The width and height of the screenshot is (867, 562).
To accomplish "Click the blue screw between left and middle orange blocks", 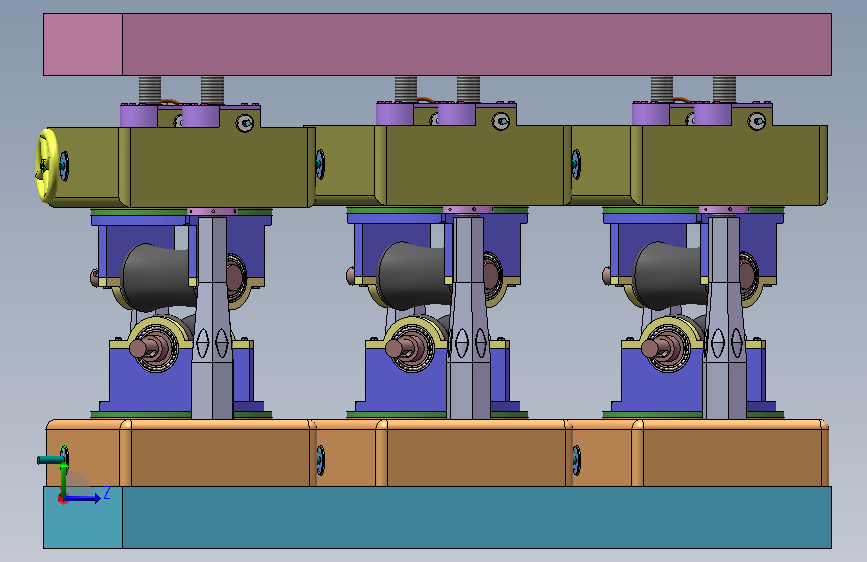I will click(x=321, y=460).
